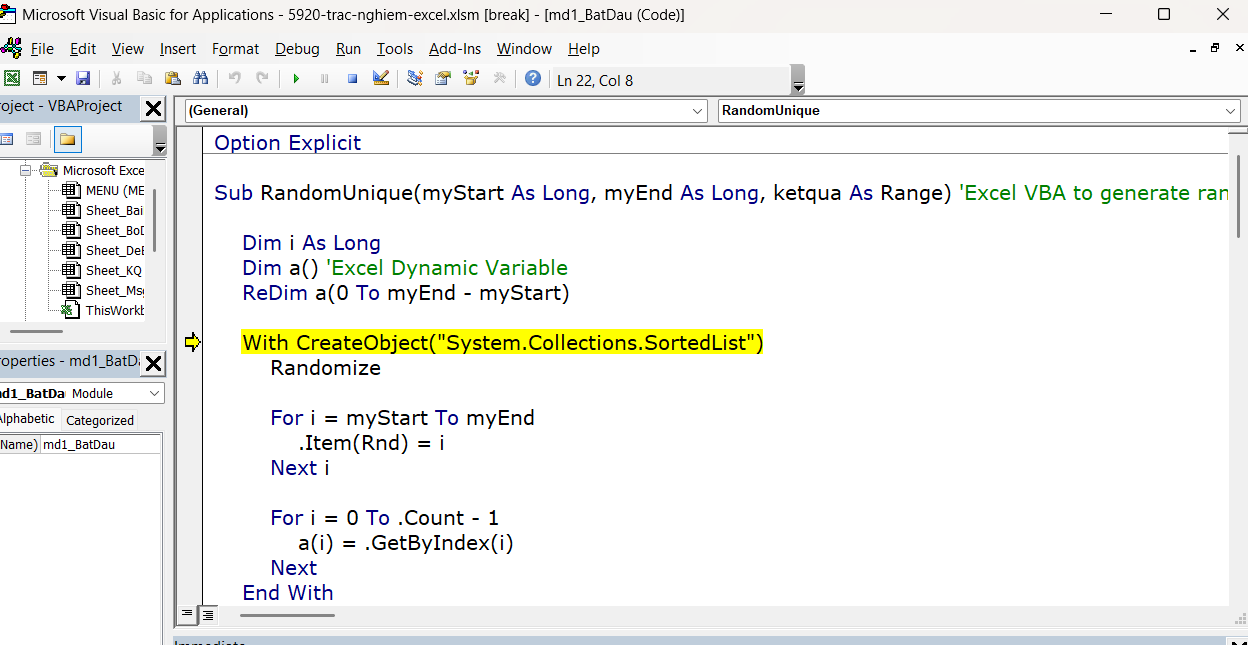Click the yellow execution arrow in margin

pos(192,343)
